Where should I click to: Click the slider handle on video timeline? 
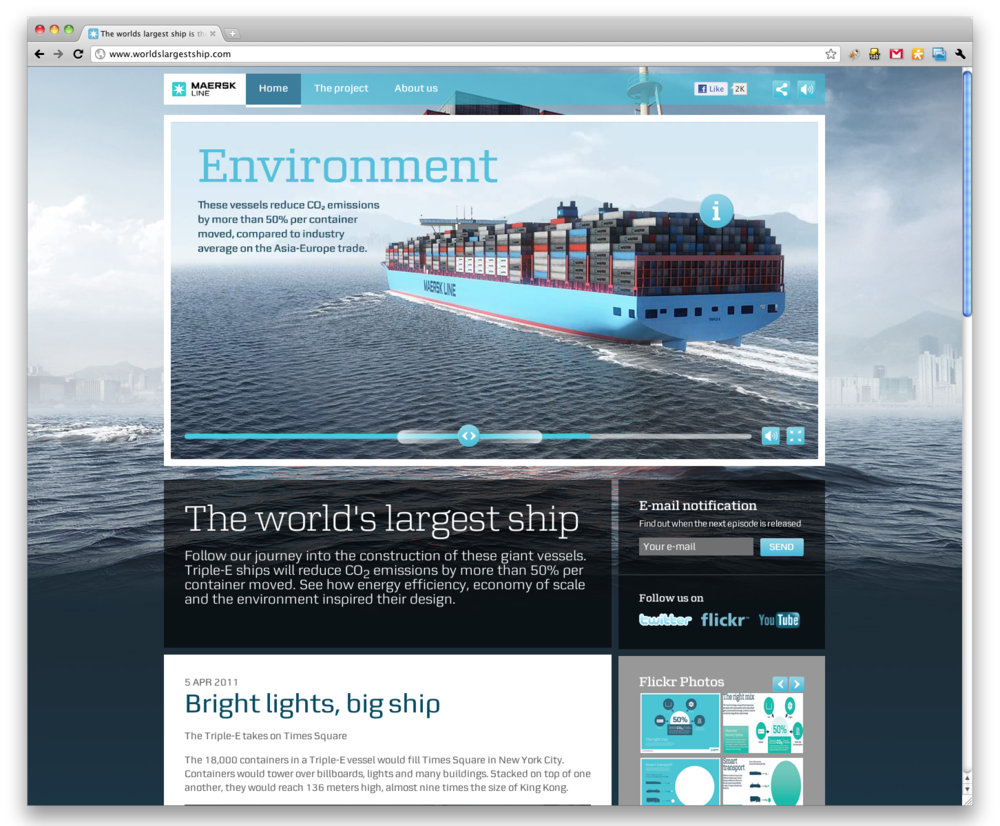(x=469, y=436)
